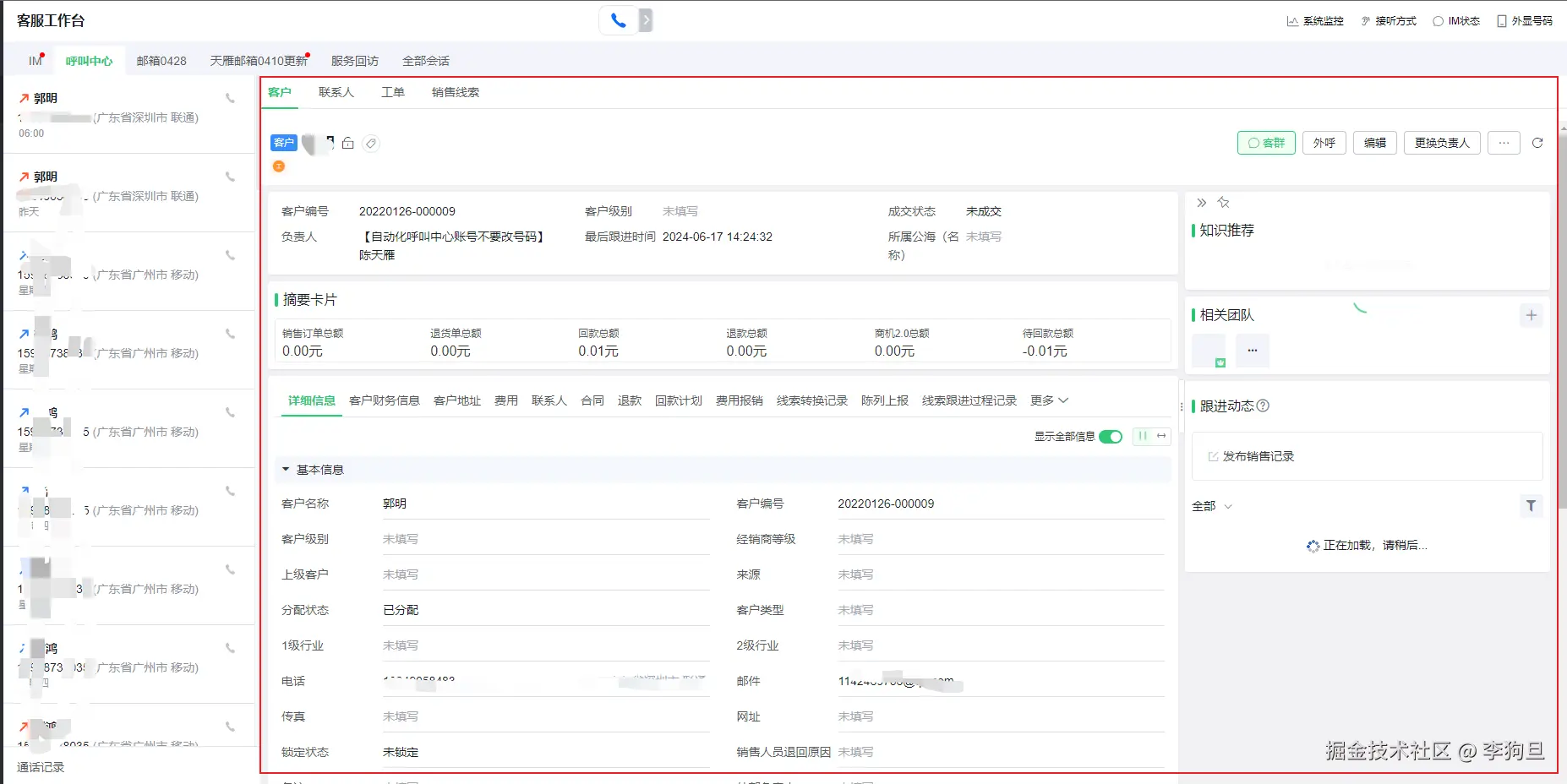Switch to the 联系人 top tab
This screenshot has width=1567, height=784.
pyautogui.click(x=336, y=92)
